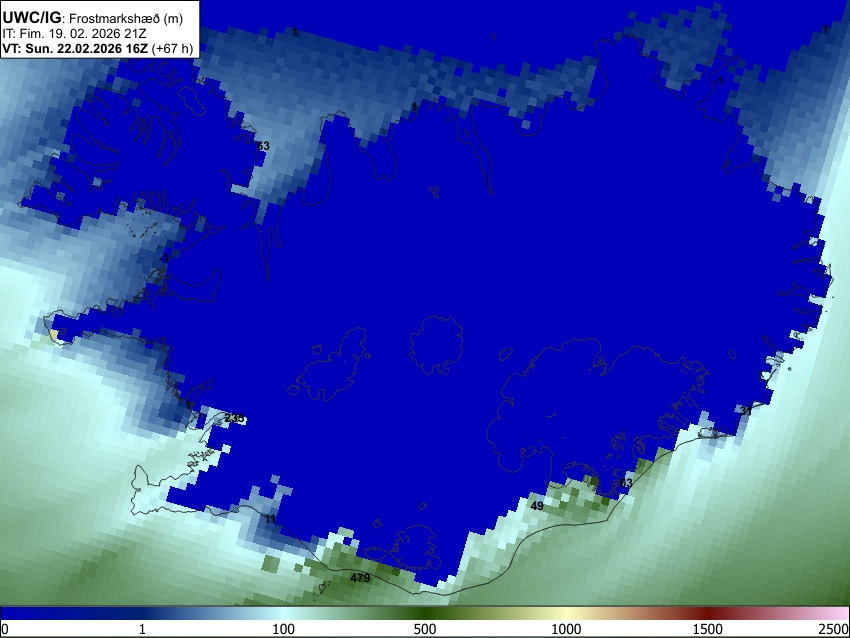Viewport: 850px width, 638px height.
Task: Click the colorbar tick label "2500"
Action: pyautogui.click(x=834, y=629)
